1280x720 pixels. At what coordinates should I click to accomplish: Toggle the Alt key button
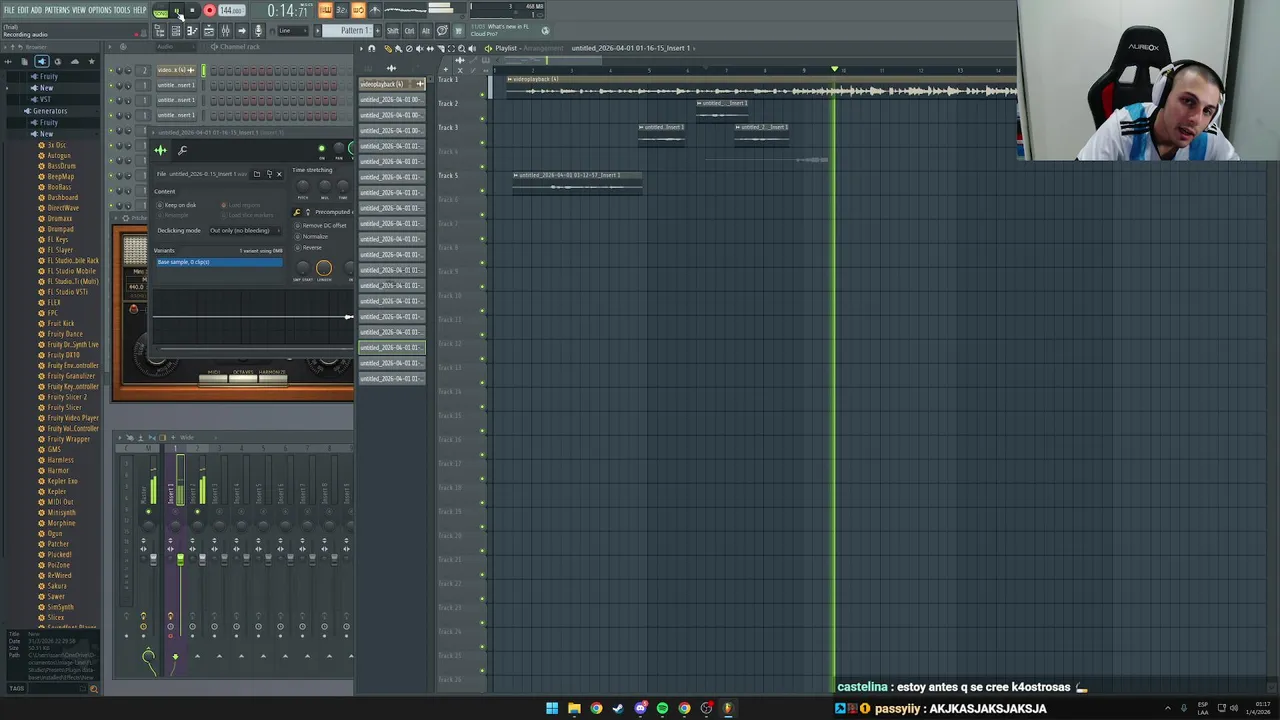tap(426, 31)
